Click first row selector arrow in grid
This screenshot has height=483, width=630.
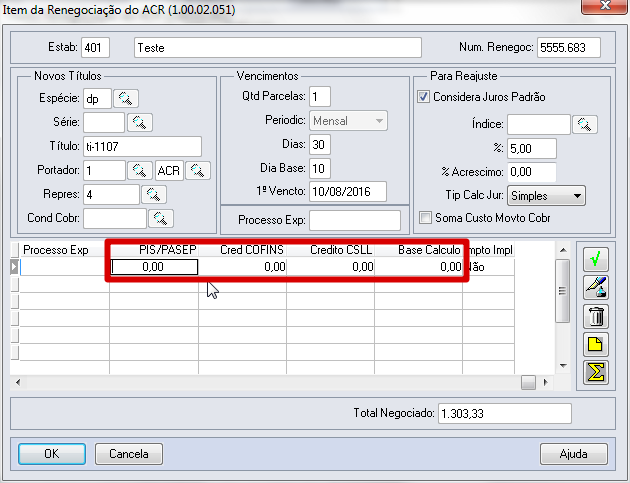[x=14, y=267]
